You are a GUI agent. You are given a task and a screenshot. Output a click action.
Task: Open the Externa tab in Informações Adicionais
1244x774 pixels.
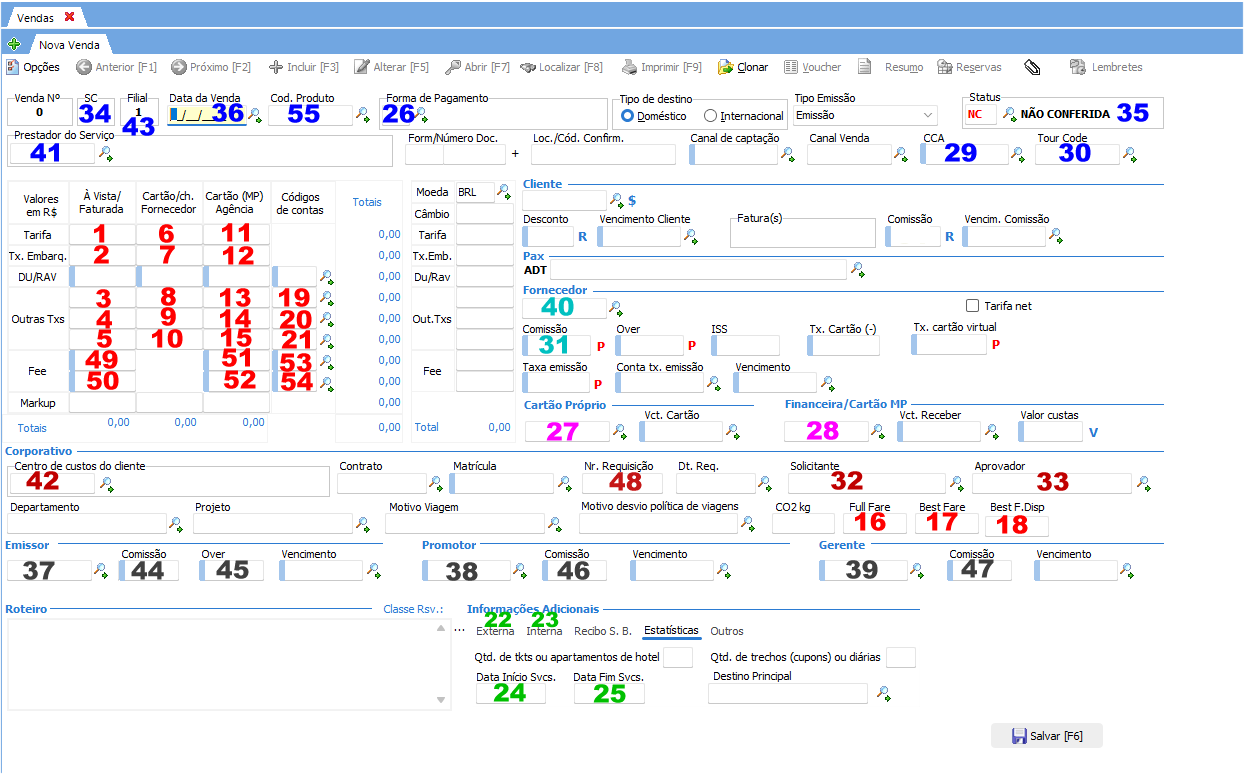pyautogui.click(x=495, y=631)
